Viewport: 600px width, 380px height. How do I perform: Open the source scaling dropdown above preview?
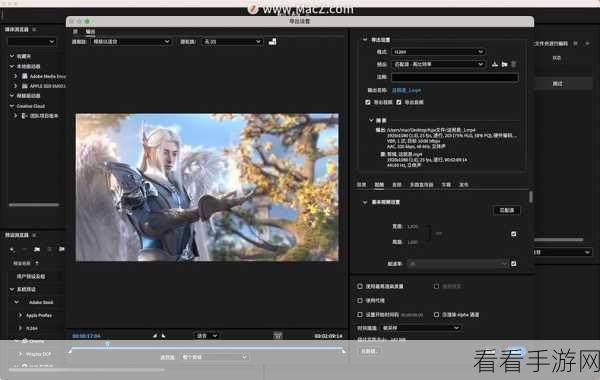pos(130,41)
